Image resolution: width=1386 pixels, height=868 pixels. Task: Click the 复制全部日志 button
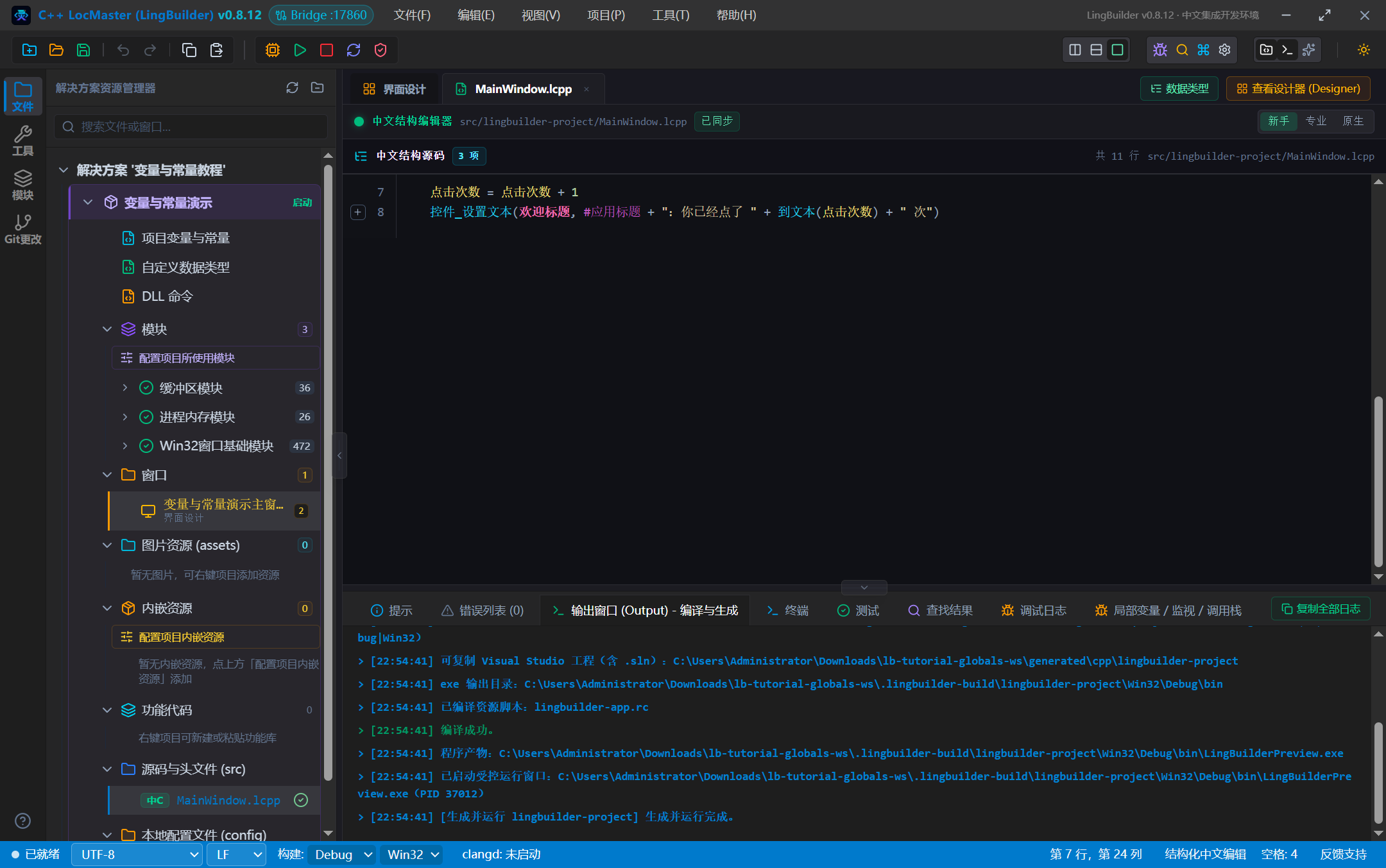(x=1321, y=609)
